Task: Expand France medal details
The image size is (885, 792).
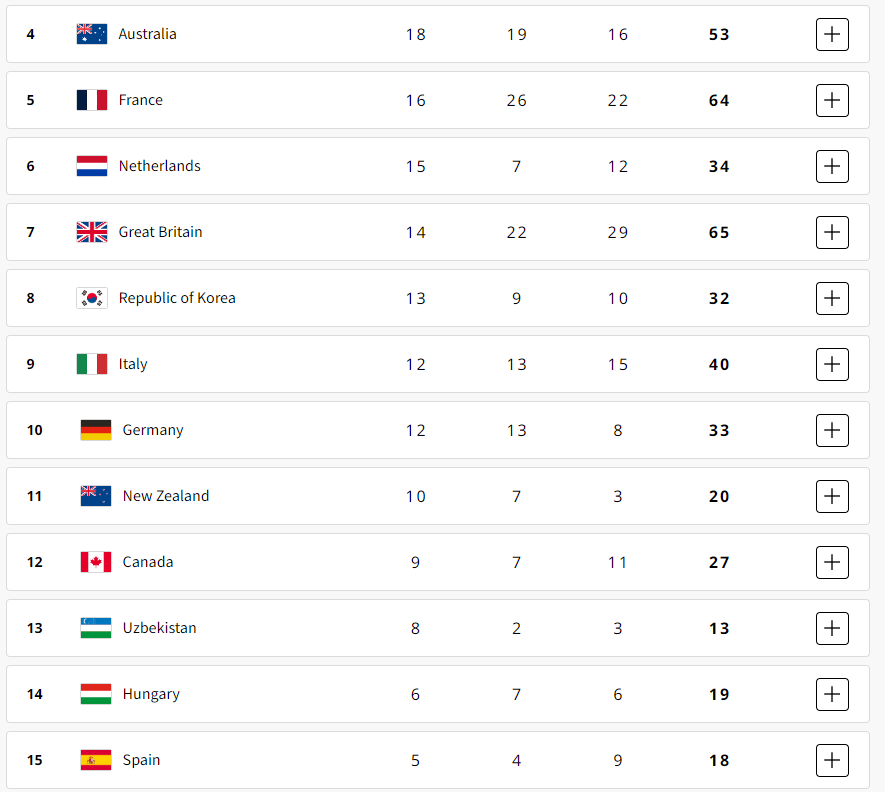Action: pos(832,100)
